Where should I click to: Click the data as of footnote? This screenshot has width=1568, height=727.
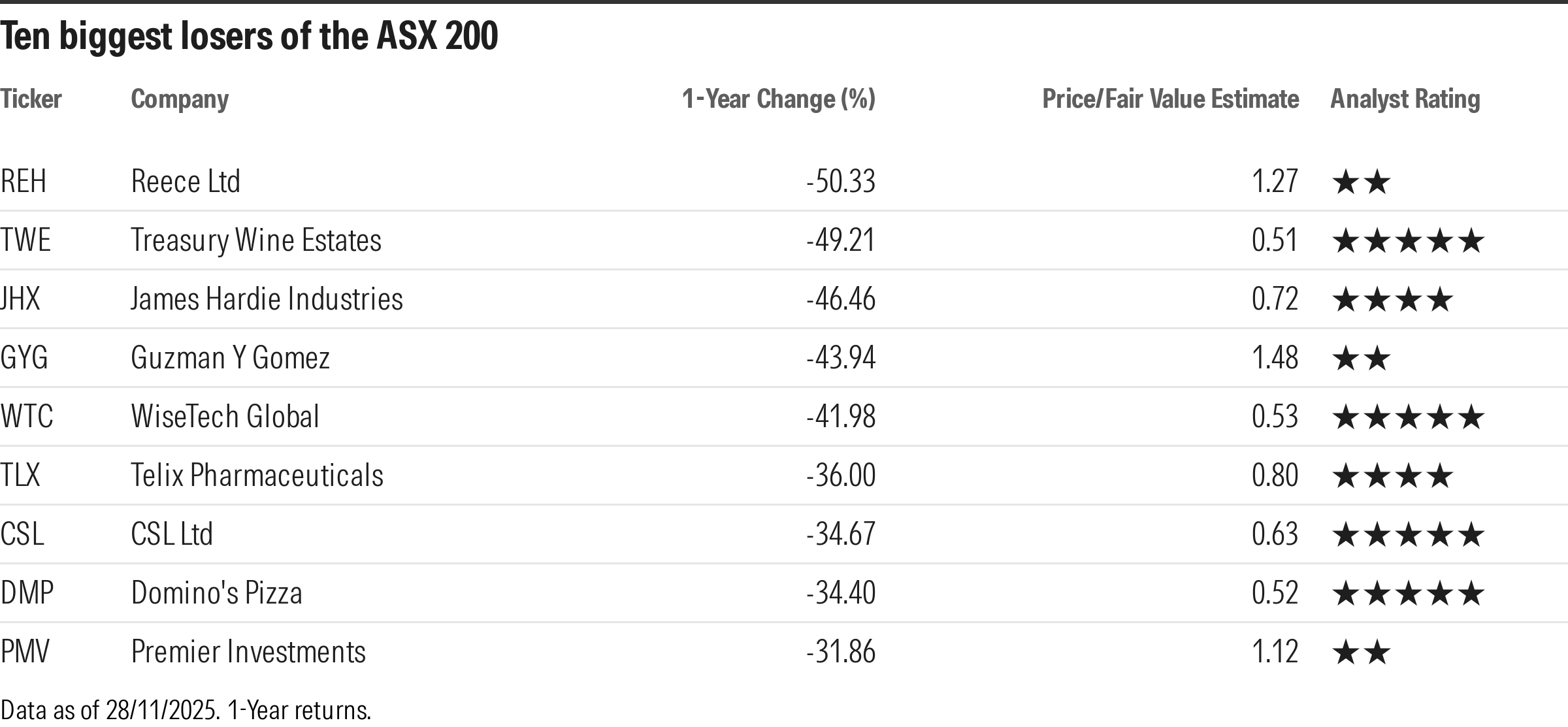click(186, 710)
